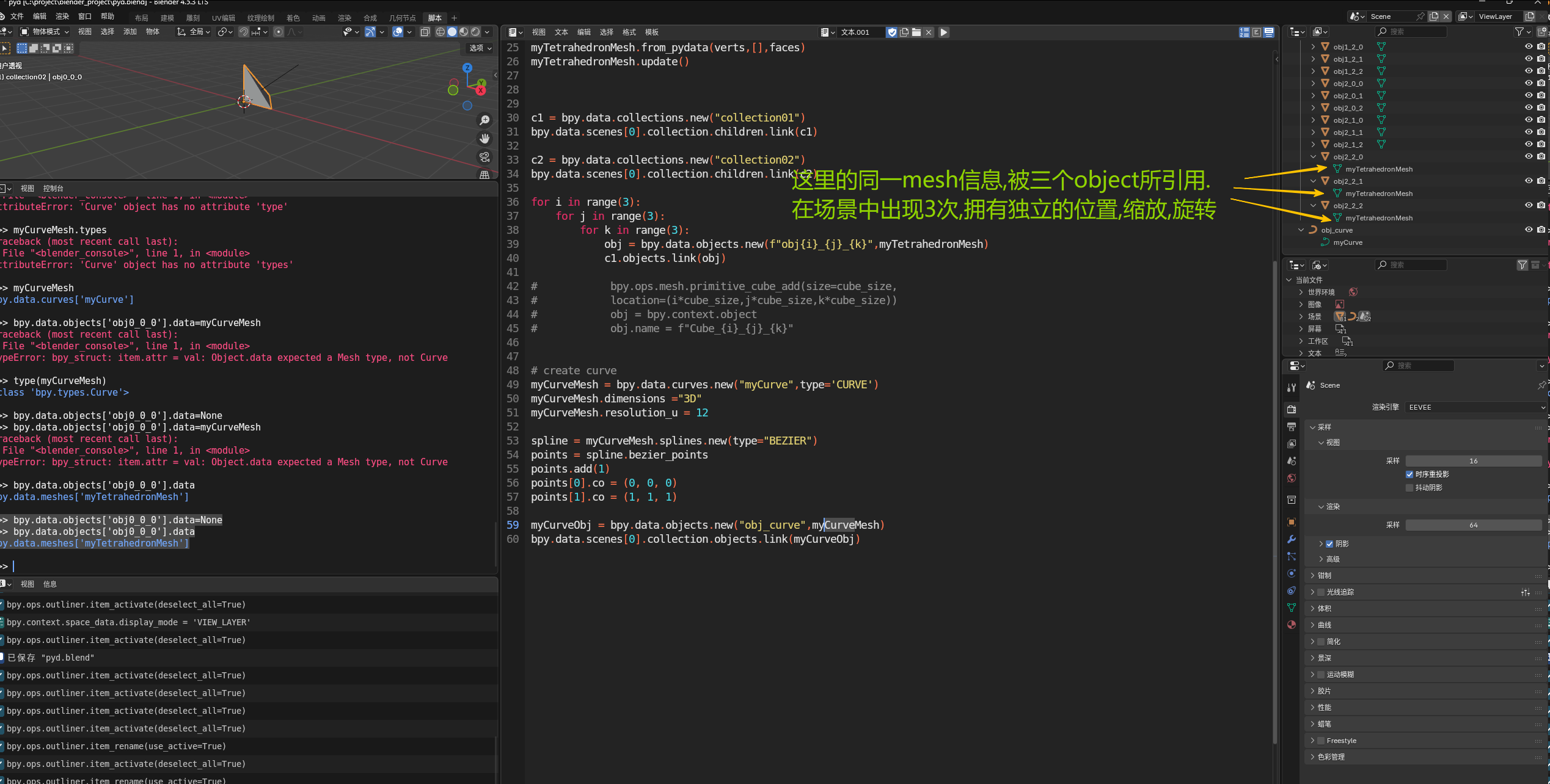The width and height of the screenshot is (1550, 784).
Task: Click the zoom magnifier in 3D viewport
Action: click(x=484, y=120)
